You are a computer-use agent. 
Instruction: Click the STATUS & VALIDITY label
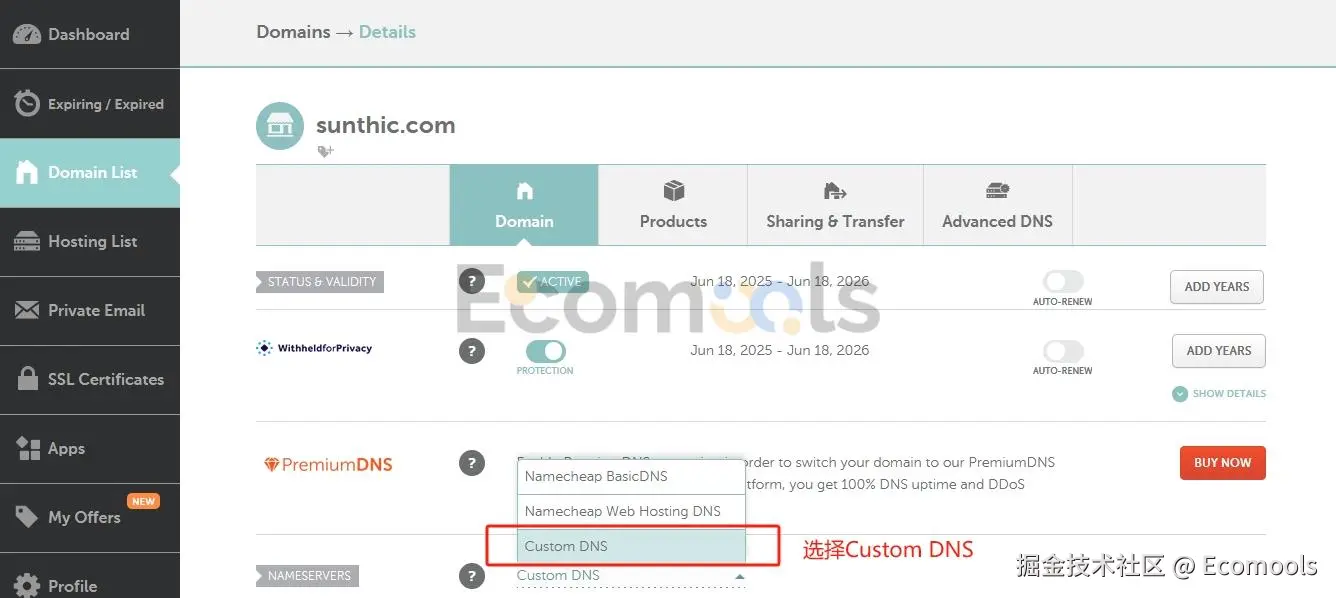pos(321,282)
